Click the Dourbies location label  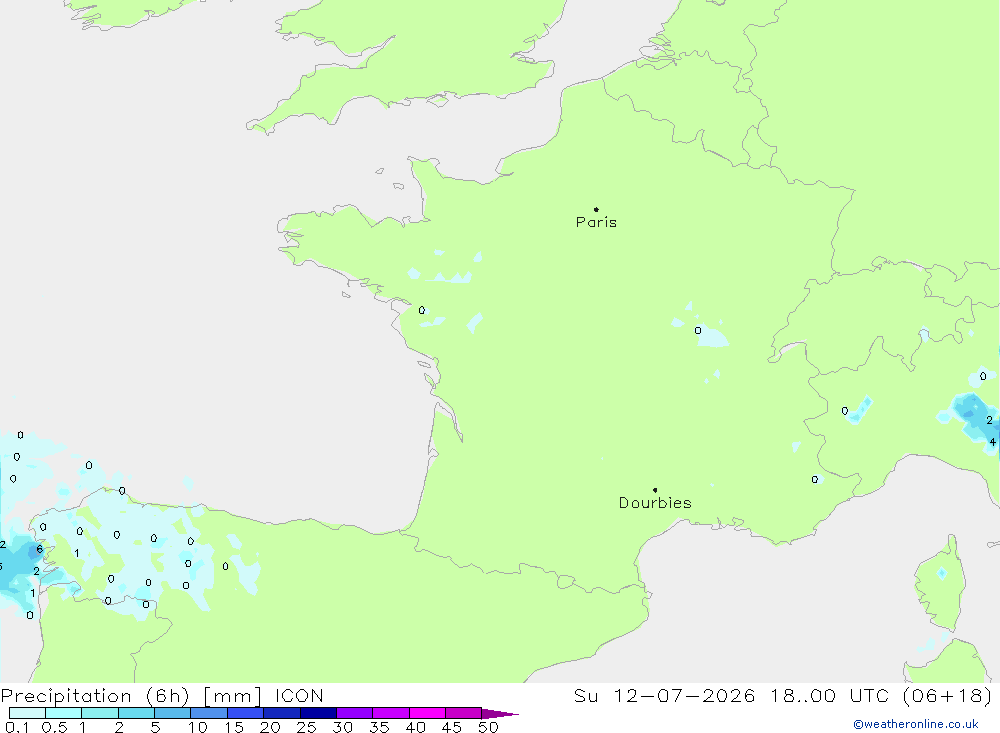(655, 503)
